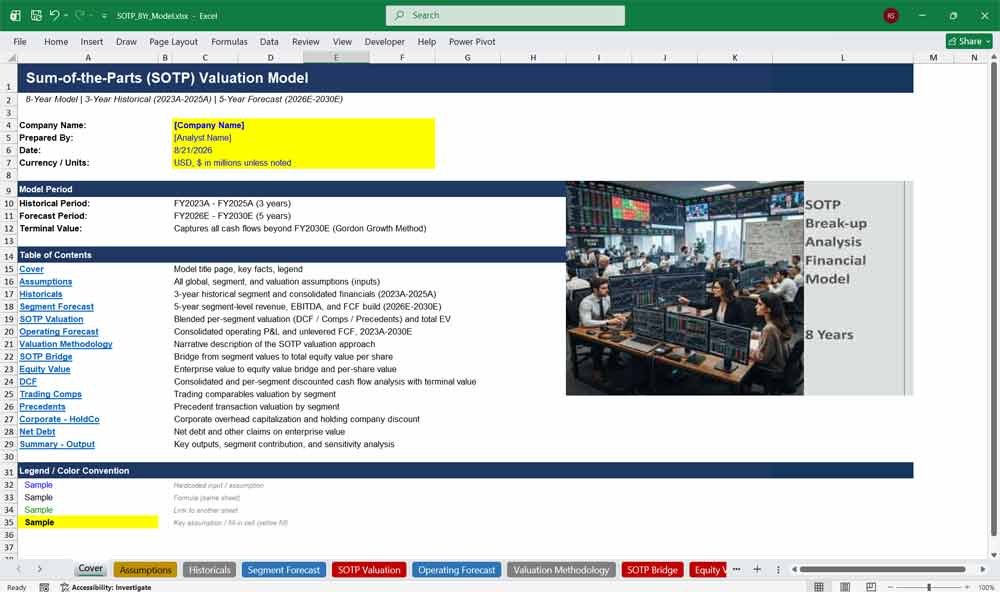This screenshot has height=592, width=1000.
Task: Click the Excel app icon in title bar
Action: (x=15, y=15)
